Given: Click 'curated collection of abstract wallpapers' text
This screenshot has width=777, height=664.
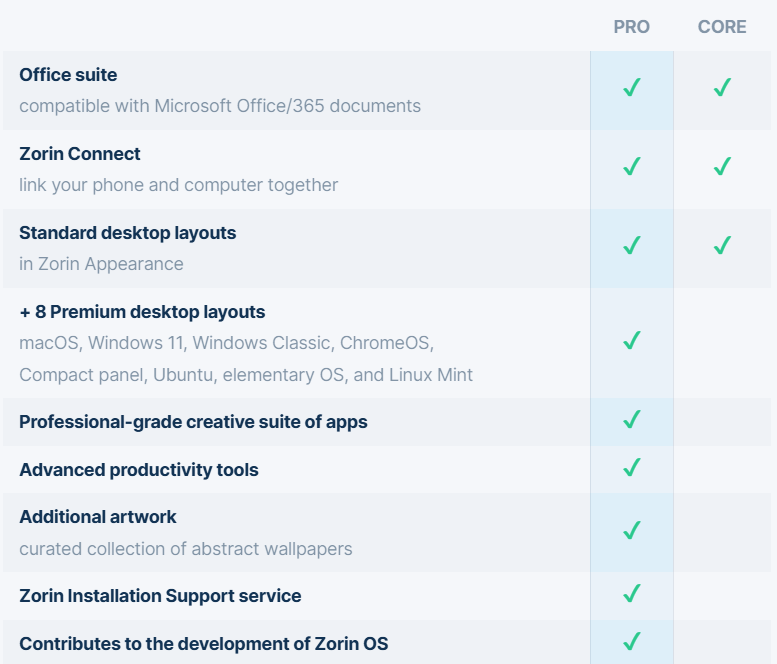Looking at the screenshot, I should point(185,549).
